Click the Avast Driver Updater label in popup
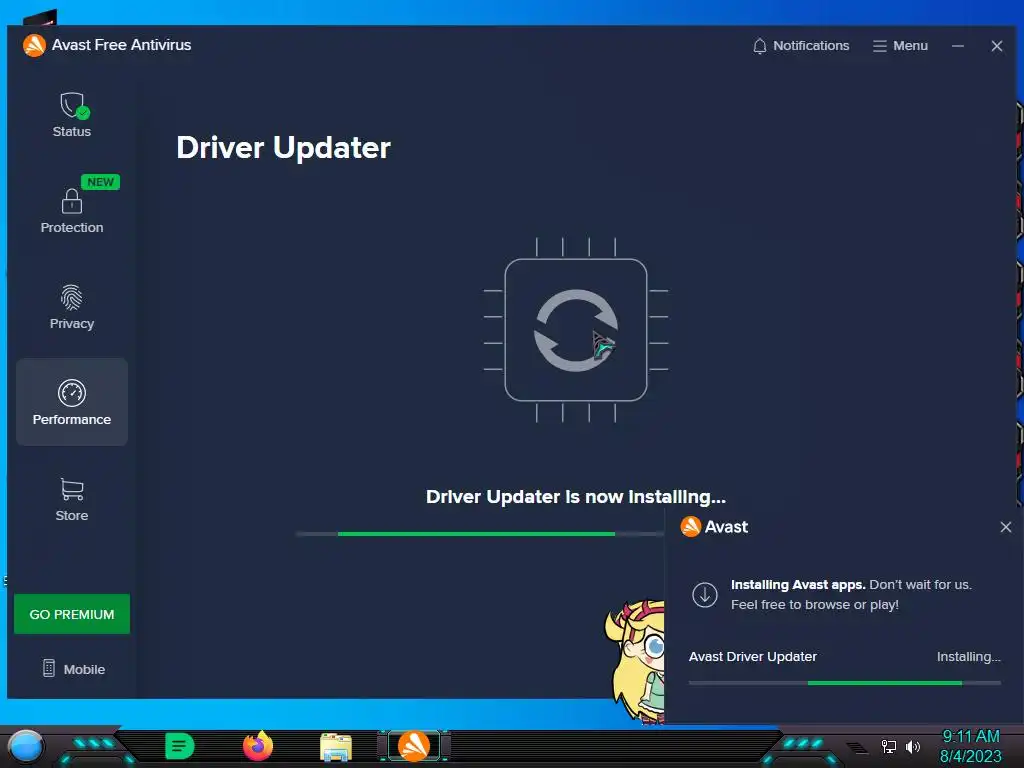The height and width of the screenshot is (768, 1024). 752,656
